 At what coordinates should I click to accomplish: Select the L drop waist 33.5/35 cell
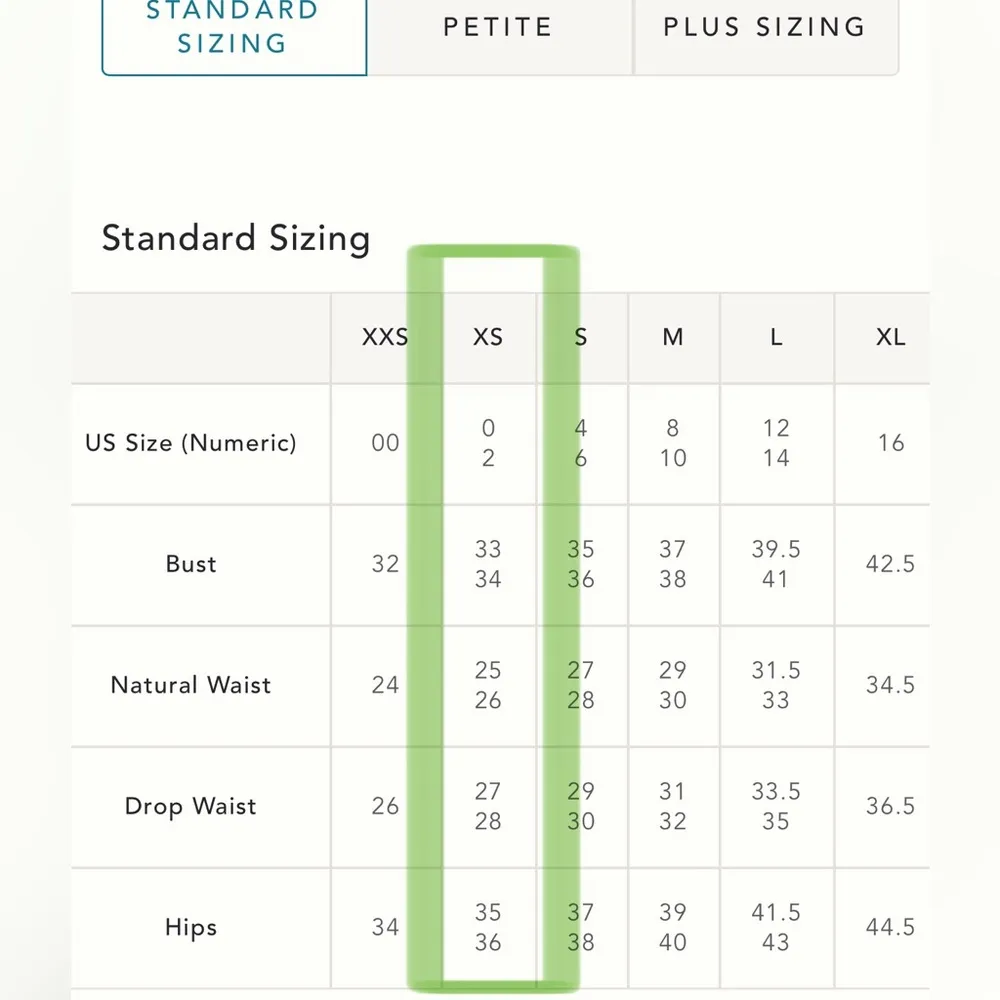pyautogui.click(x=776, y=806)
